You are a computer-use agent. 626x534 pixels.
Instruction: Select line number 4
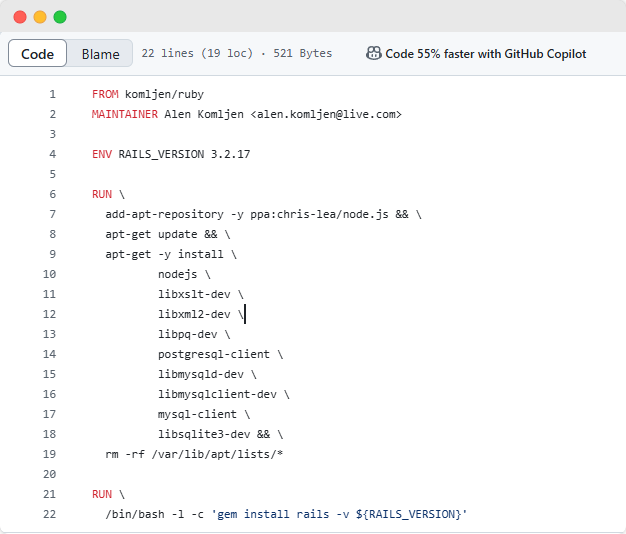click(53, 154)
